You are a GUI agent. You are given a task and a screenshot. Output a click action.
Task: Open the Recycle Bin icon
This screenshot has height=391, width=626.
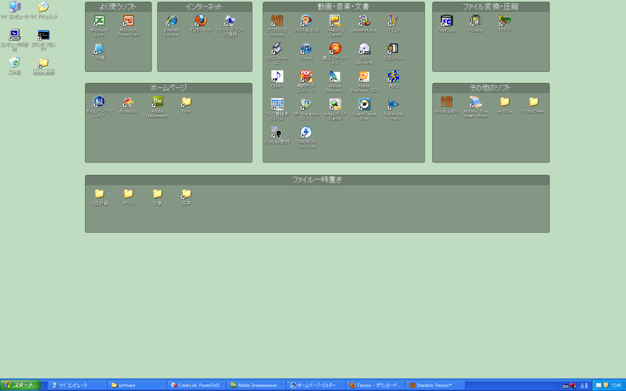(14, 62)
